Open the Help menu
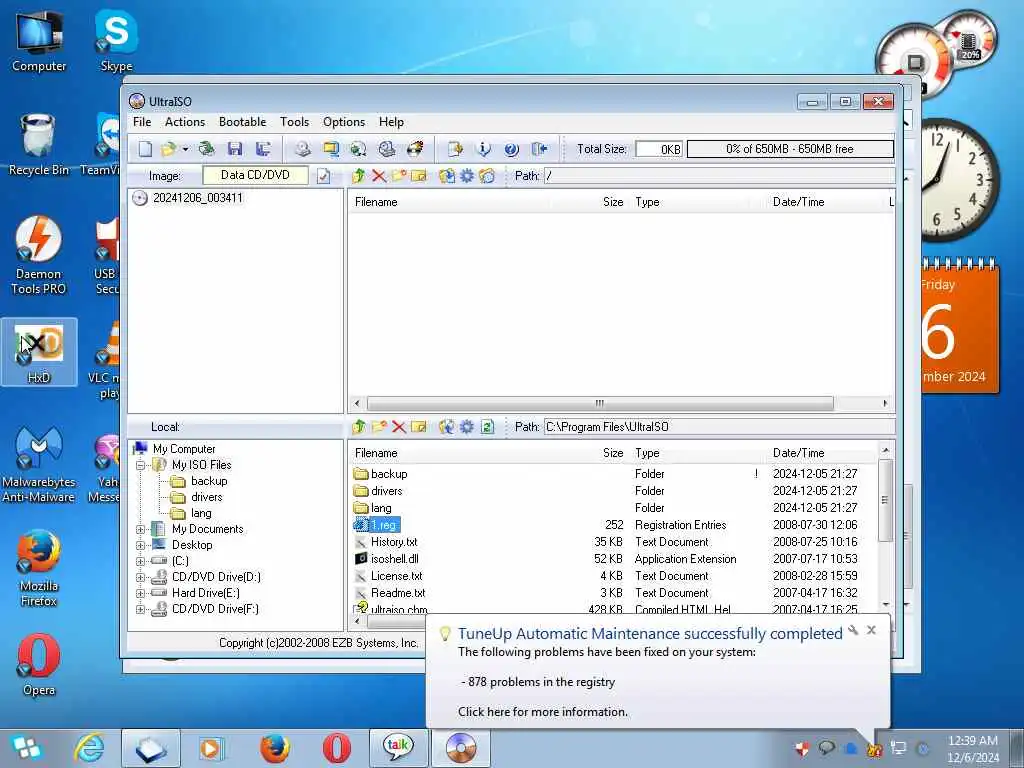 click(x=391, y=122)
